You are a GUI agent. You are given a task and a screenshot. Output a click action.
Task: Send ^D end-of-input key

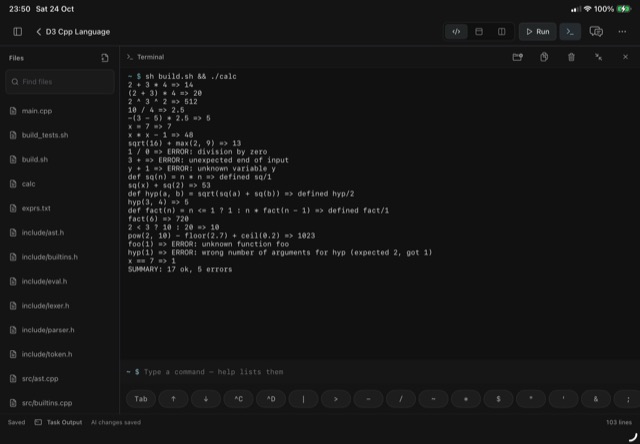click(x=271, y=399)
